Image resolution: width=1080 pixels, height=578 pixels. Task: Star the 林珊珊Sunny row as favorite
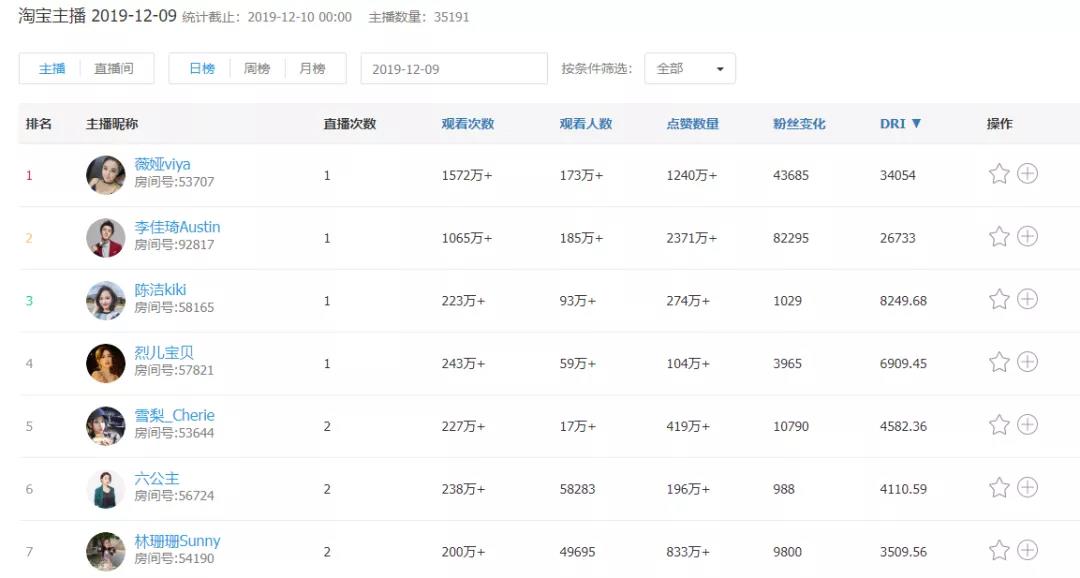pos(999,550)
